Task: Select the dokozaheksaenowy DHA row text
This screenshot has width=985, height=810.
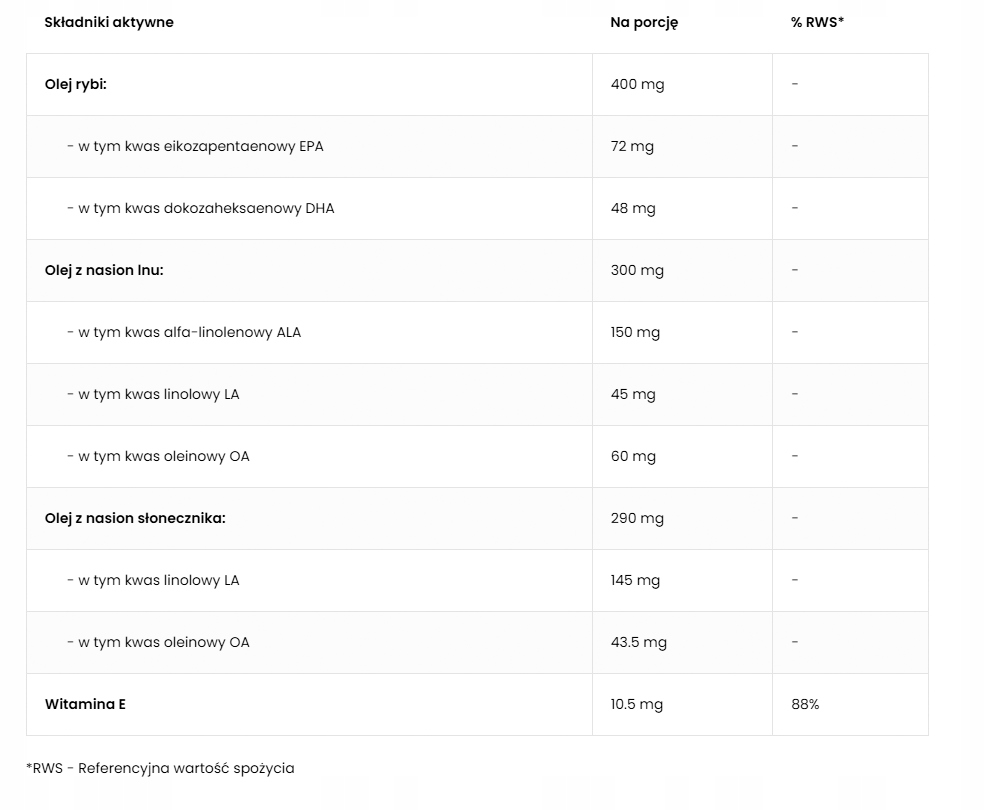Action: (200, 208)
